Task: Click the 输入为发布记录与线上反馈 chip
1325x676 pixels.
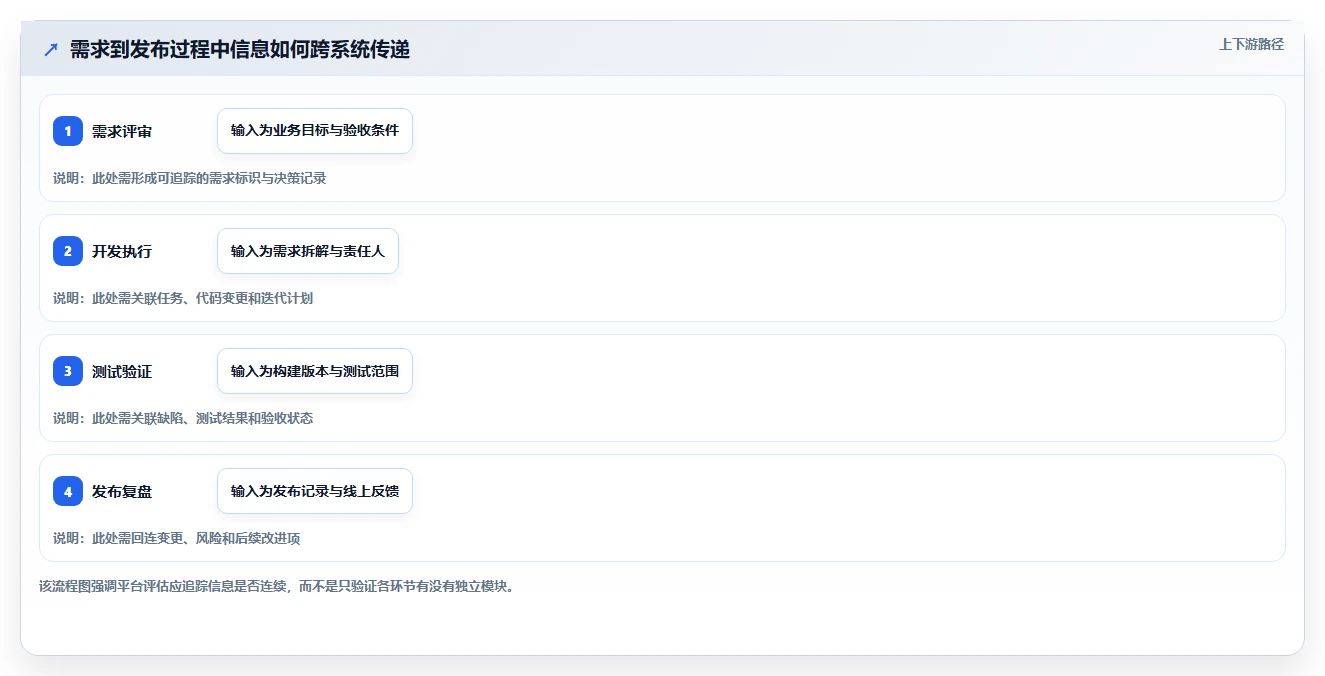Action: click(x=315, y=491)
